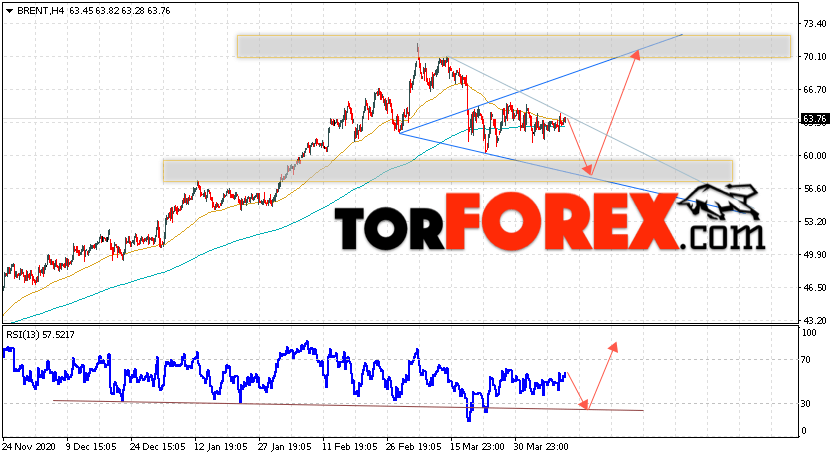Select the 11 Feb 19:05 date label
This screenshot has width=838, height=458.
(x=349, y=446)
